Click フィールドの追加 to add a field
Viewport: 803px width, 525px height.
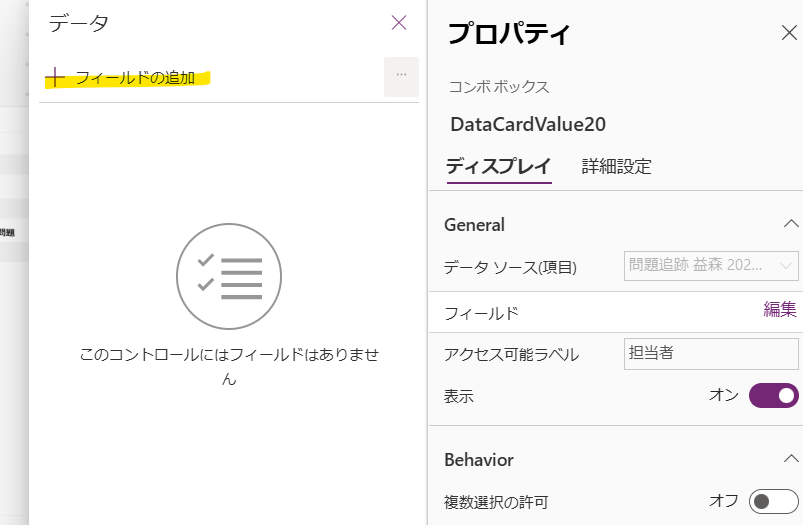click(121, 78)
